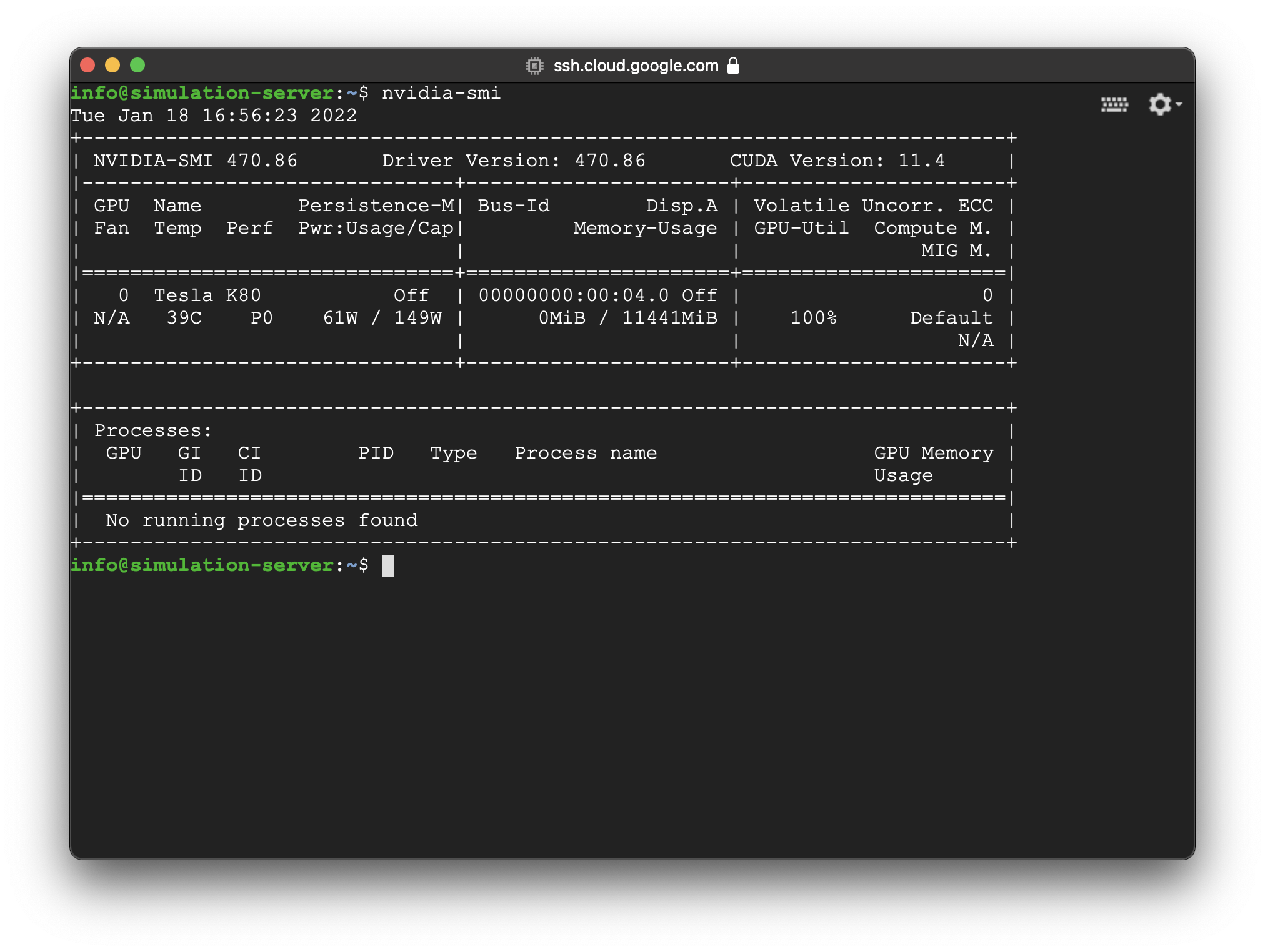
Task: Click the '0MiB / 11441MiB' memory usage
Action: pos(628,318)
